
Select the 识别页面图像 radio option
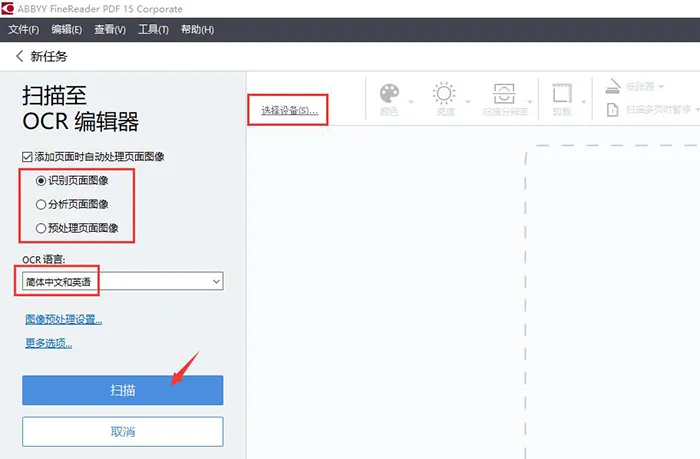(x=41, y=181)
